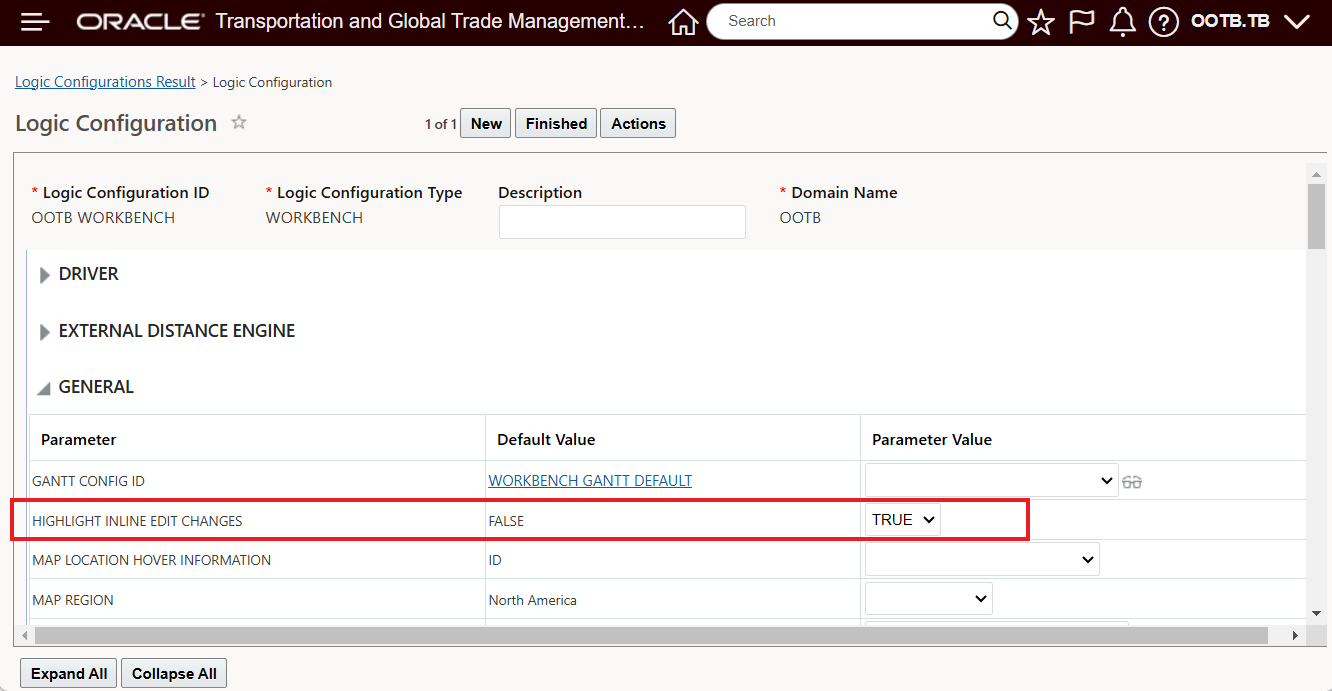
Task: Add Logic Configuration page to favorites star
Action: 239,122
